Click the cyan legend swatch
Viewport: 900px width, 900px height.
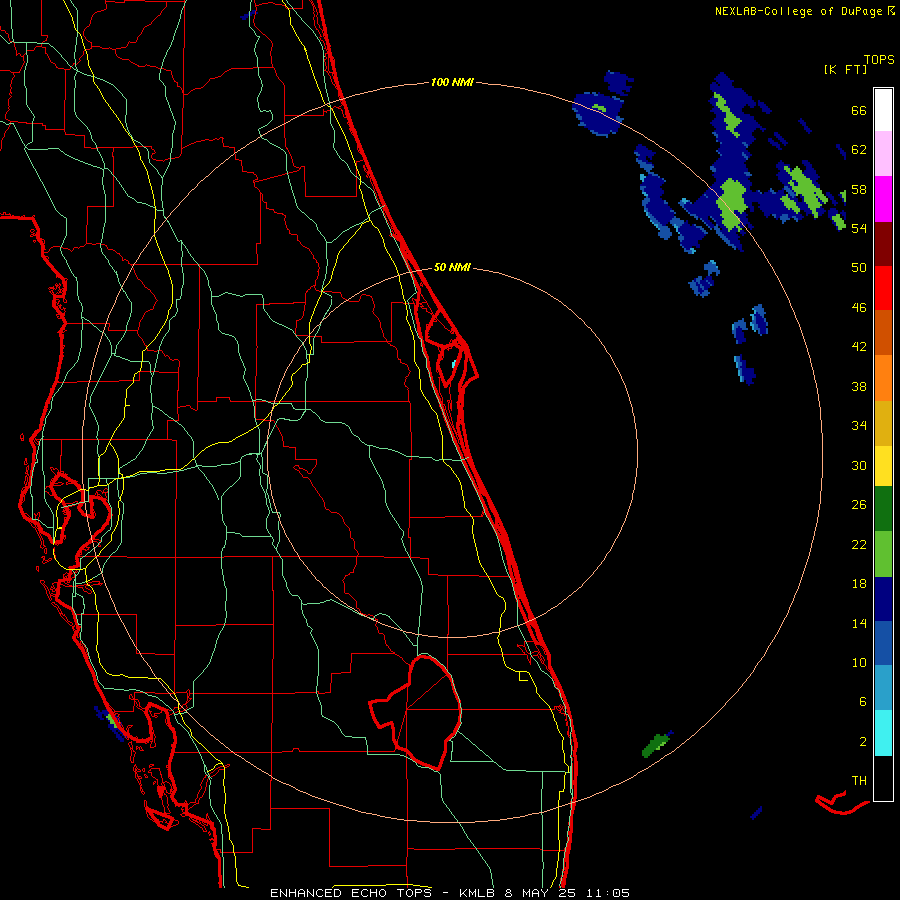[883, 733]
